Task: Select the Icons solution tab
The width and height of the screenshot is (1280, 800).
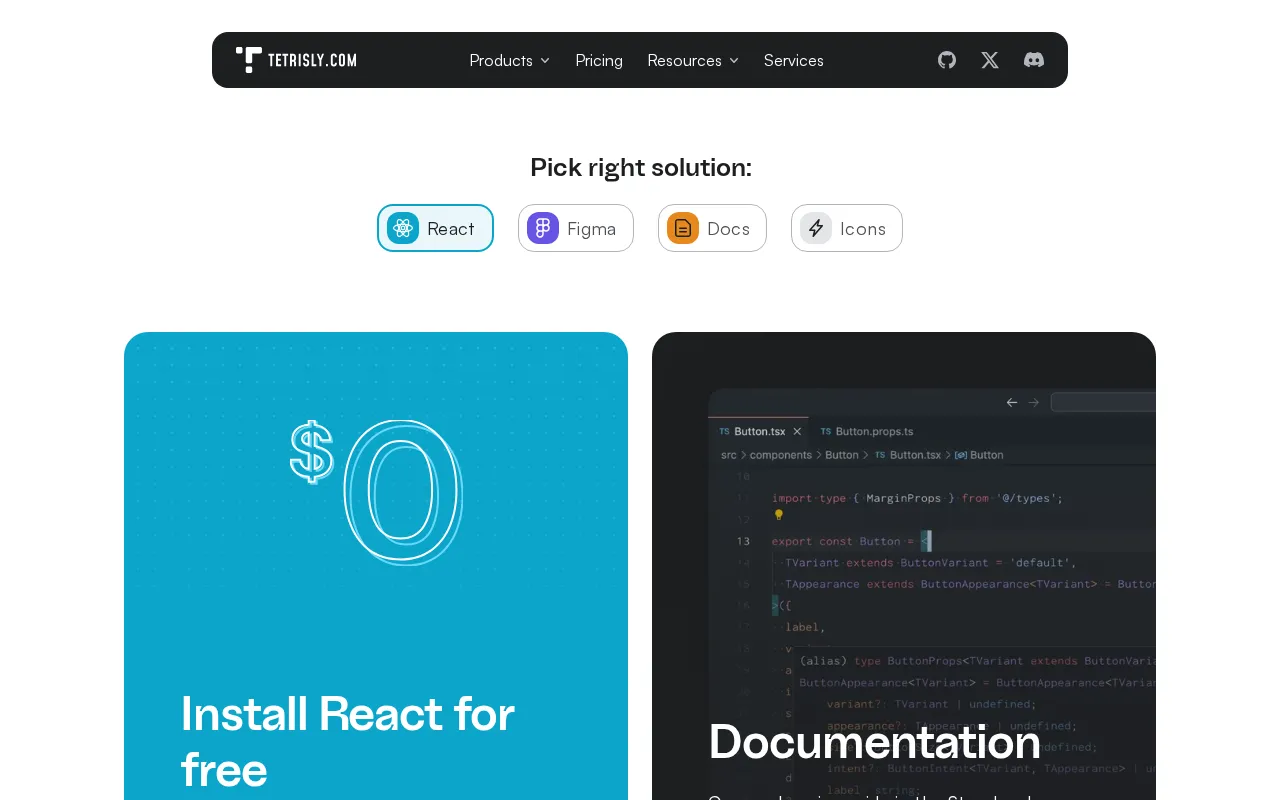Action: (x=847, y=228)
